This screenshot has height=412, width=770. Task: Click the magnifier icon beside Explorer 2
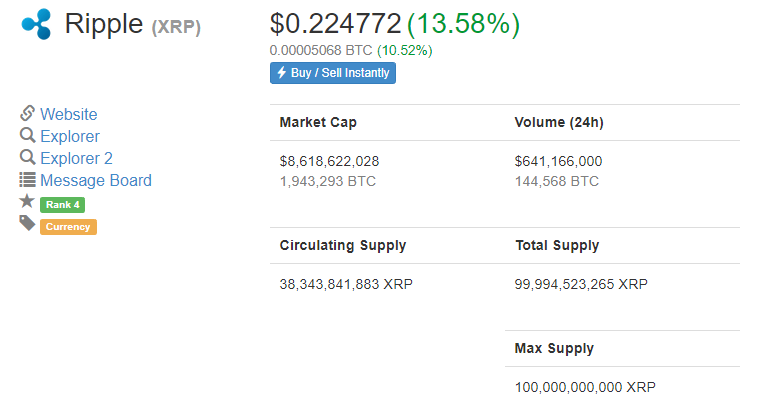(x=28, y=158)
